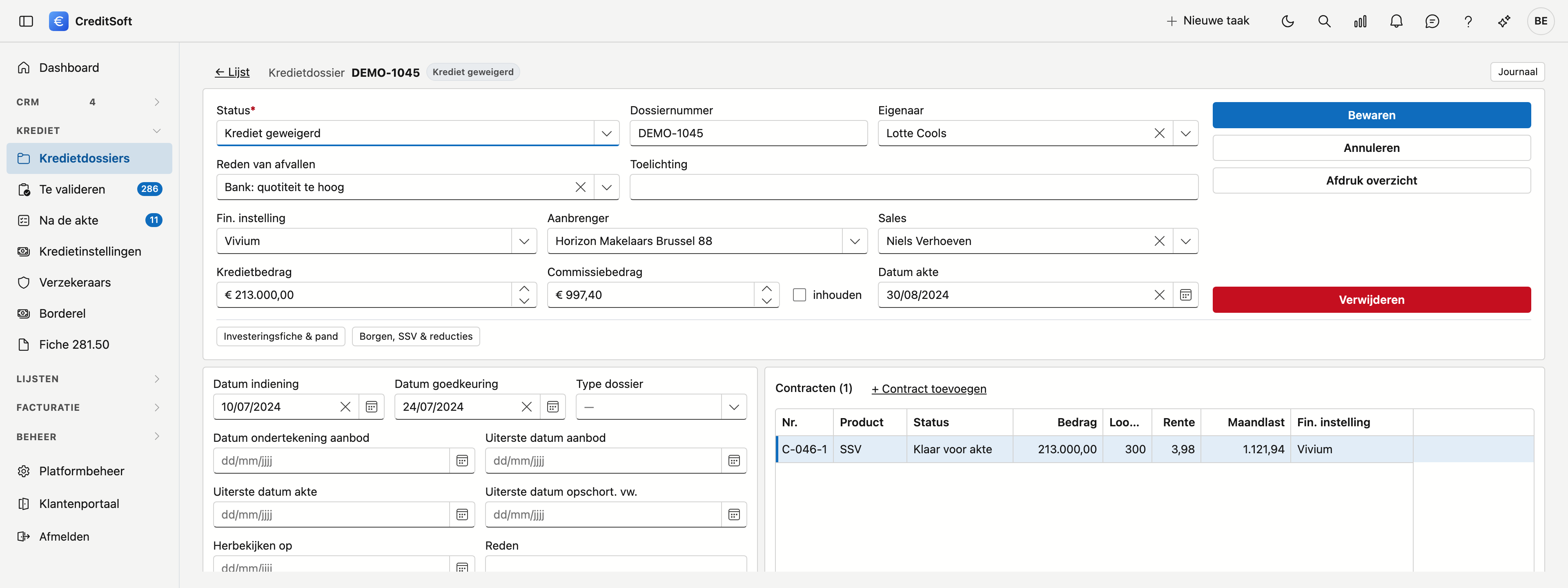Check the inhouden checkbox
The width and height of the screenshot is (1568, 588).
[x=799, y=295]
